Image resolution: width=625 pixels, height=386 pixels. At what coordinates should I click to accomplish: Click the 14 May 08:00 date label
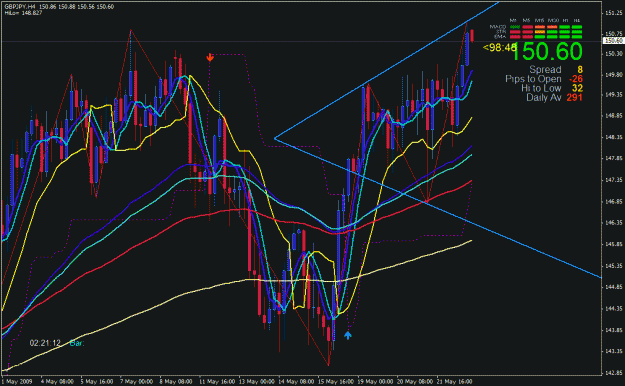pos(295,382)
